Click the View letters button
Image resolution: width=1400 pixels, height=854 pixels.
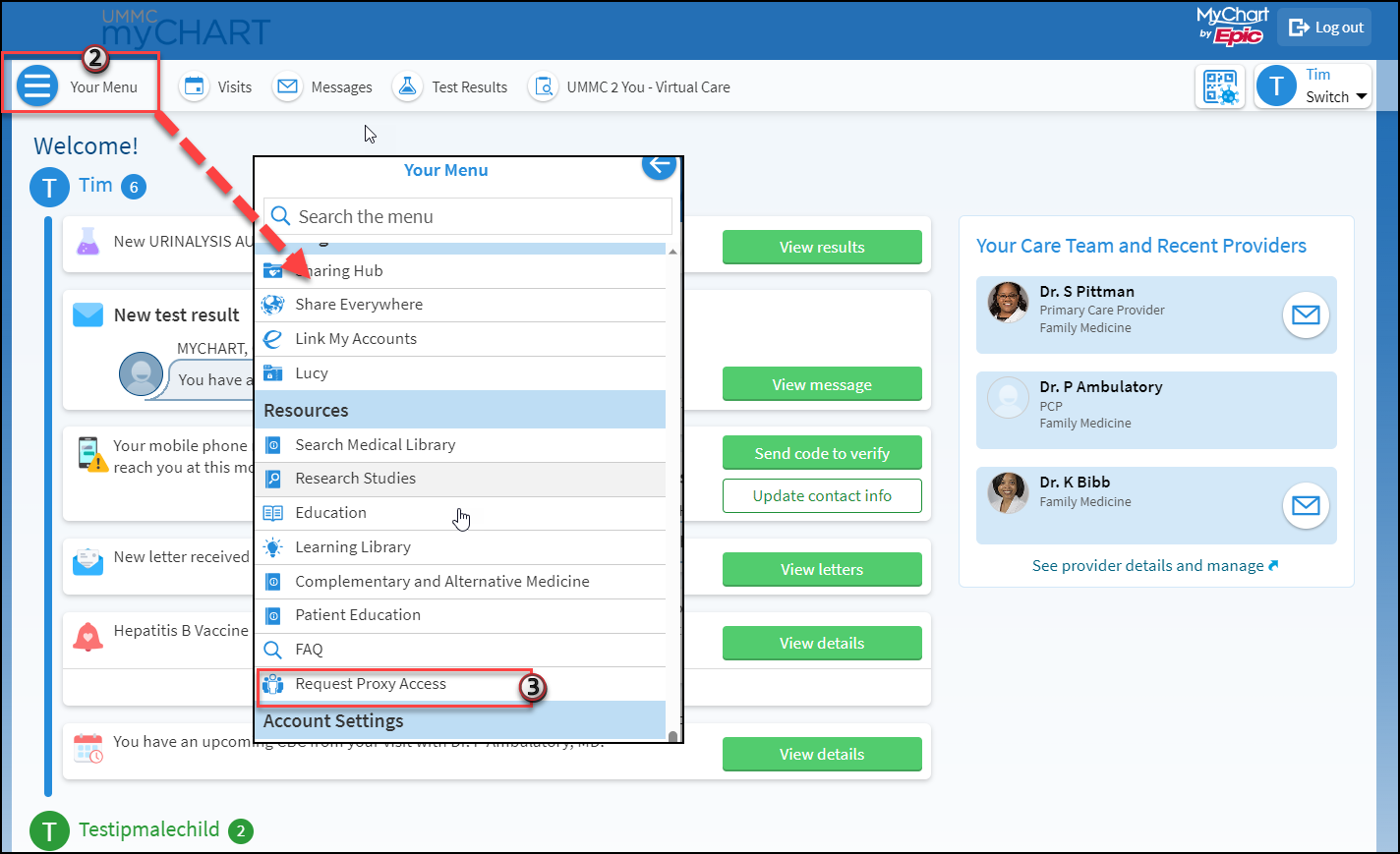tap(822, 569)
